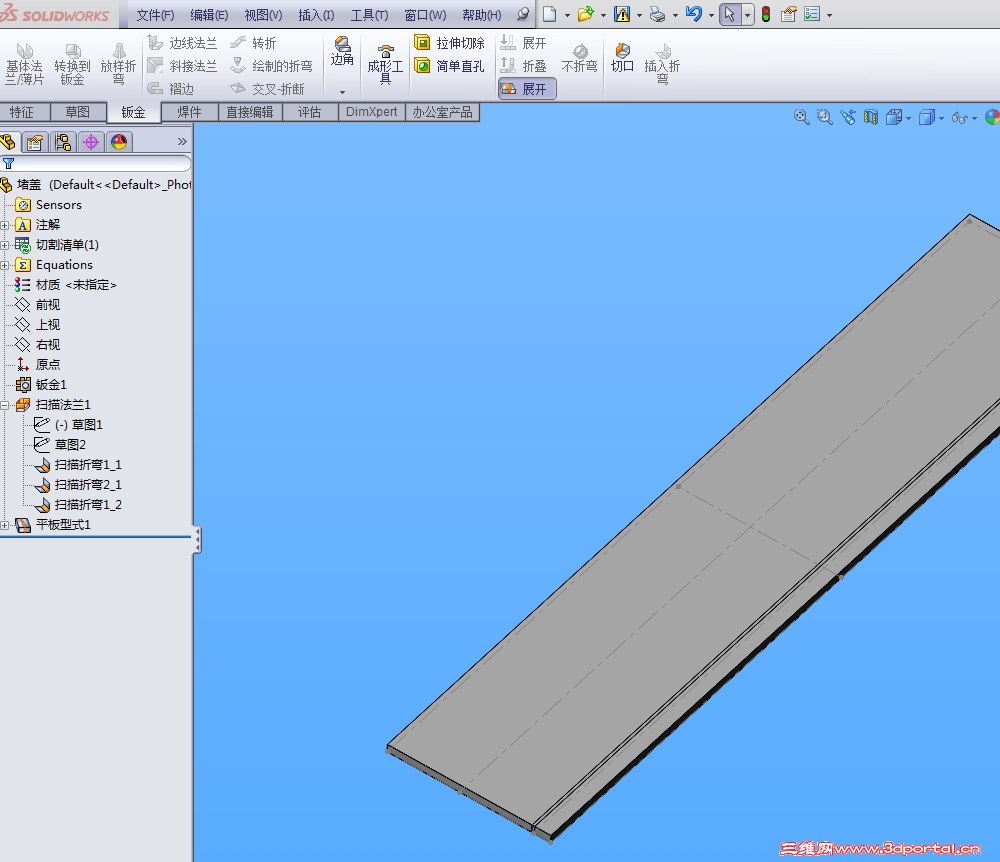Click the Undo arrow icon
This screenshot has height=862, width=1000.
pyautogui.click(x=694, y=14)
